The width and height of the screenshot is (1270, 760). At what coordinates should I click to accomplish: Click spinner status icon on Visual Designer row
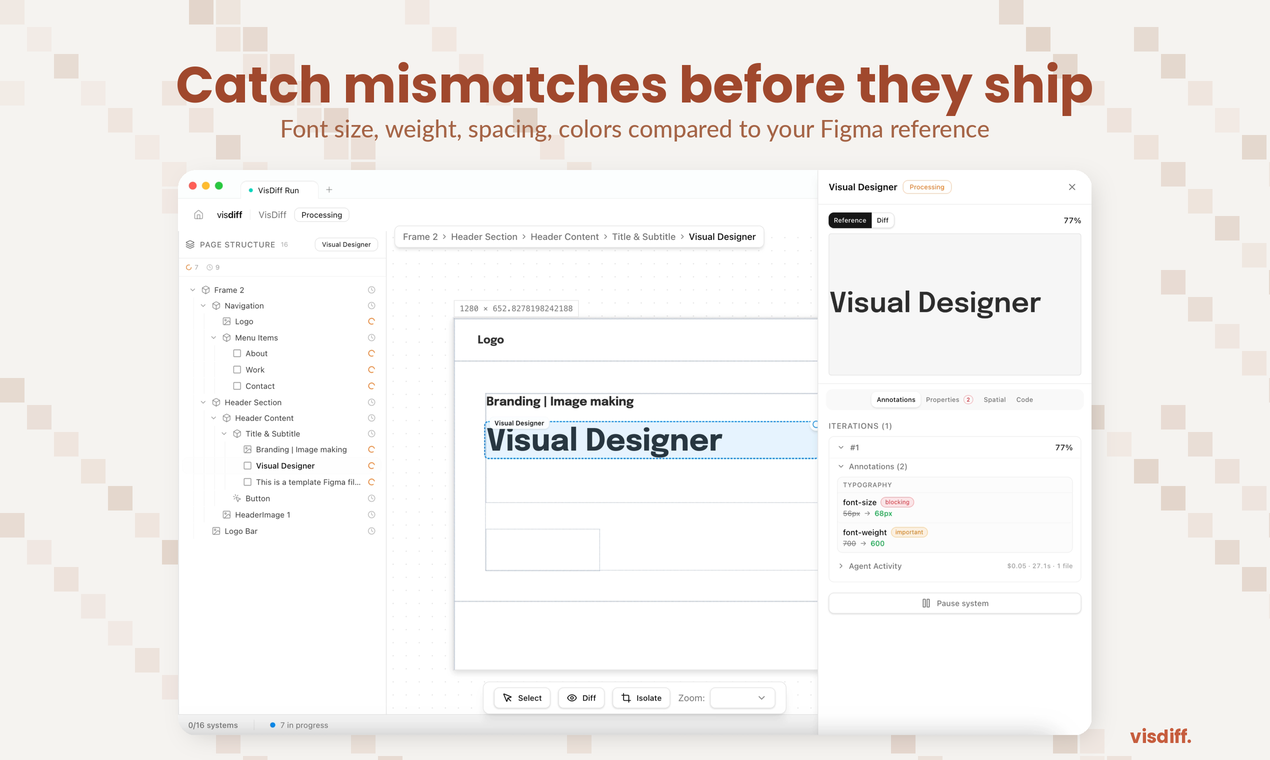(x=371, y=466)
